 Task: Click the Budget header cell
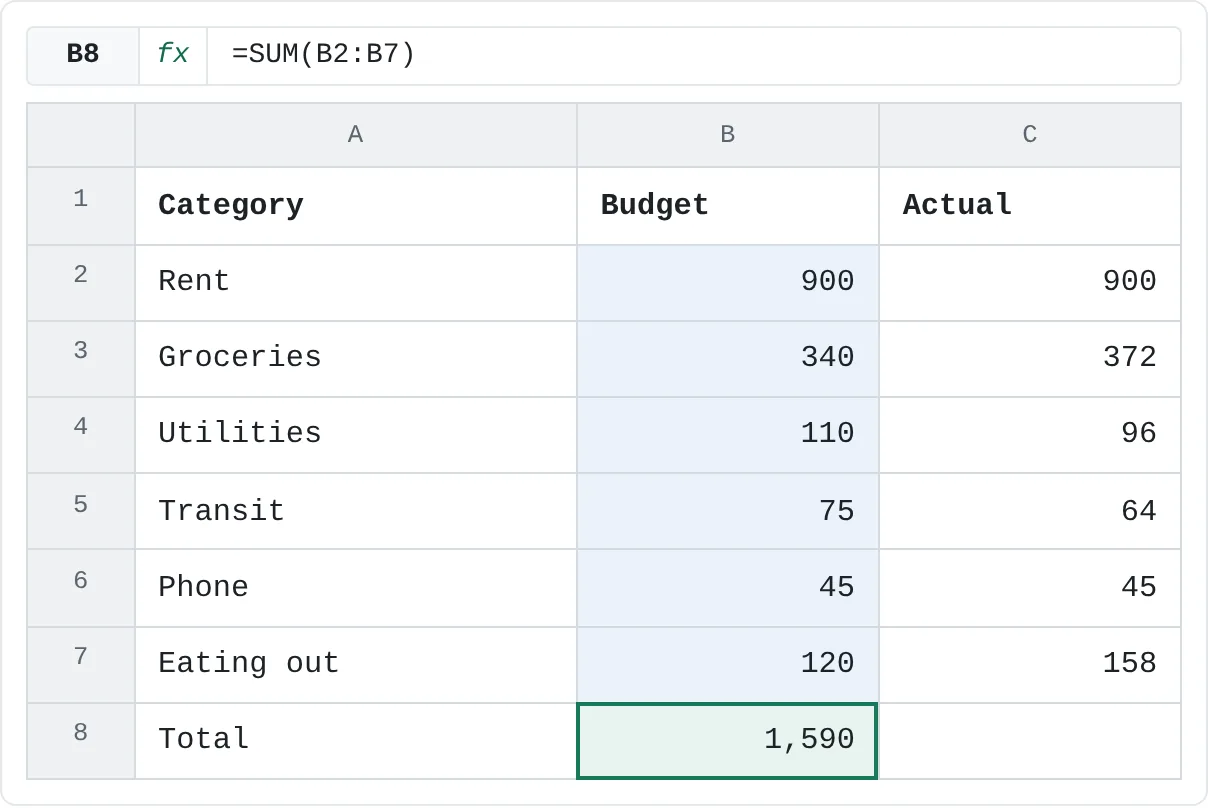point(728,206)
